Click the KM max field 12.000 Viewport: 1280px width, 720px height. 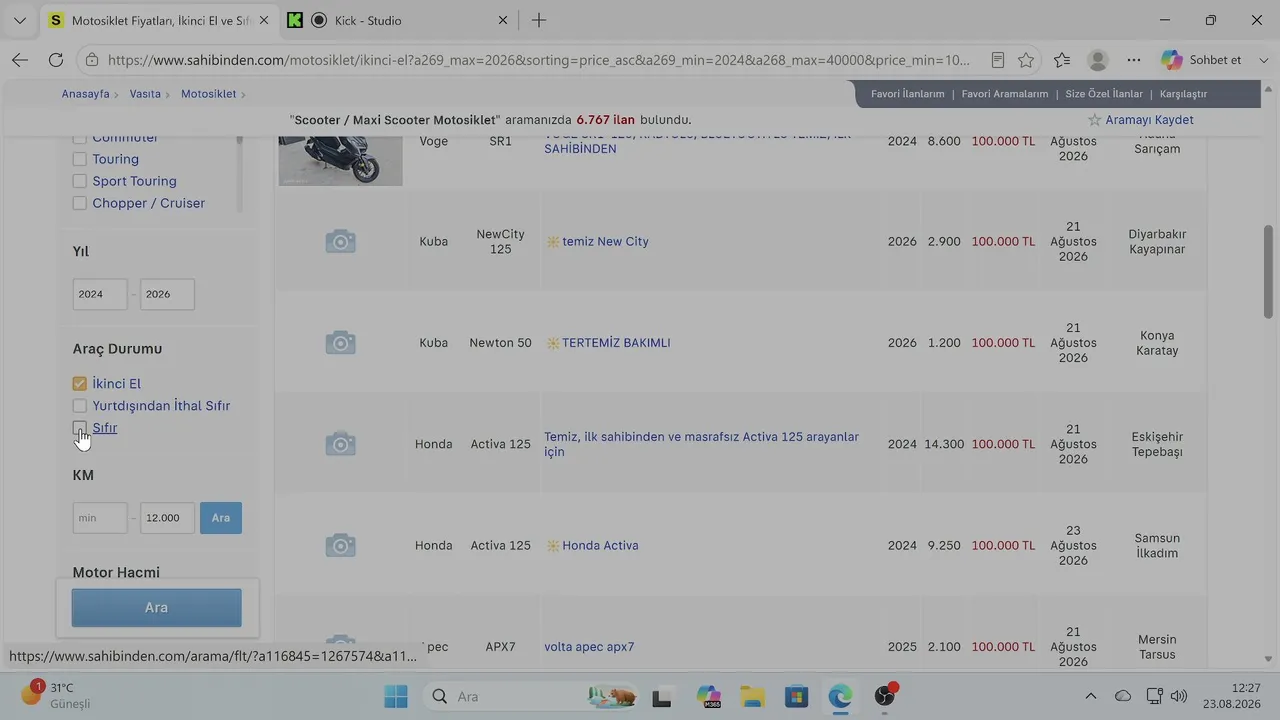167,518
